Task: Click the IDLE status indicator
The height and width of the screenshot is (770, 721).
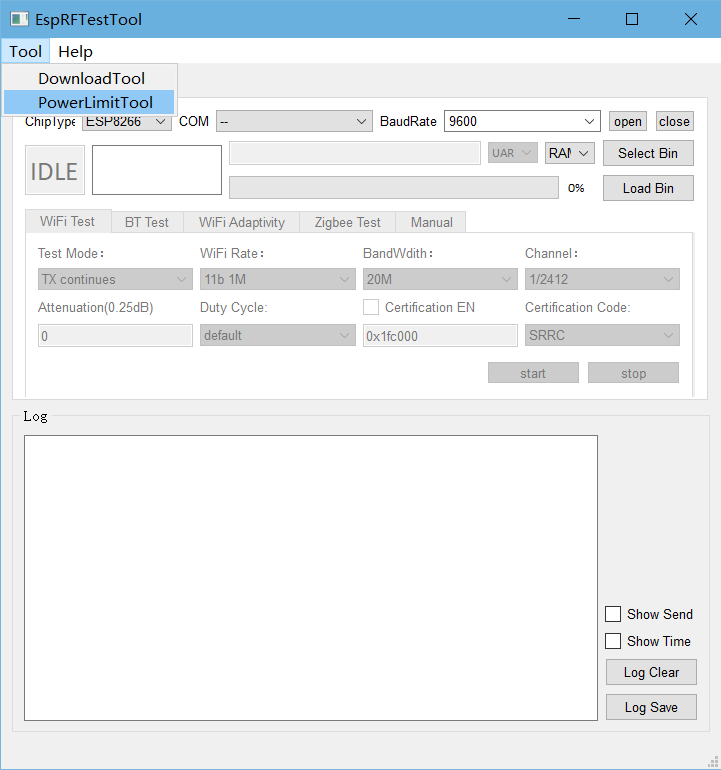Action: tap(54, 171)
